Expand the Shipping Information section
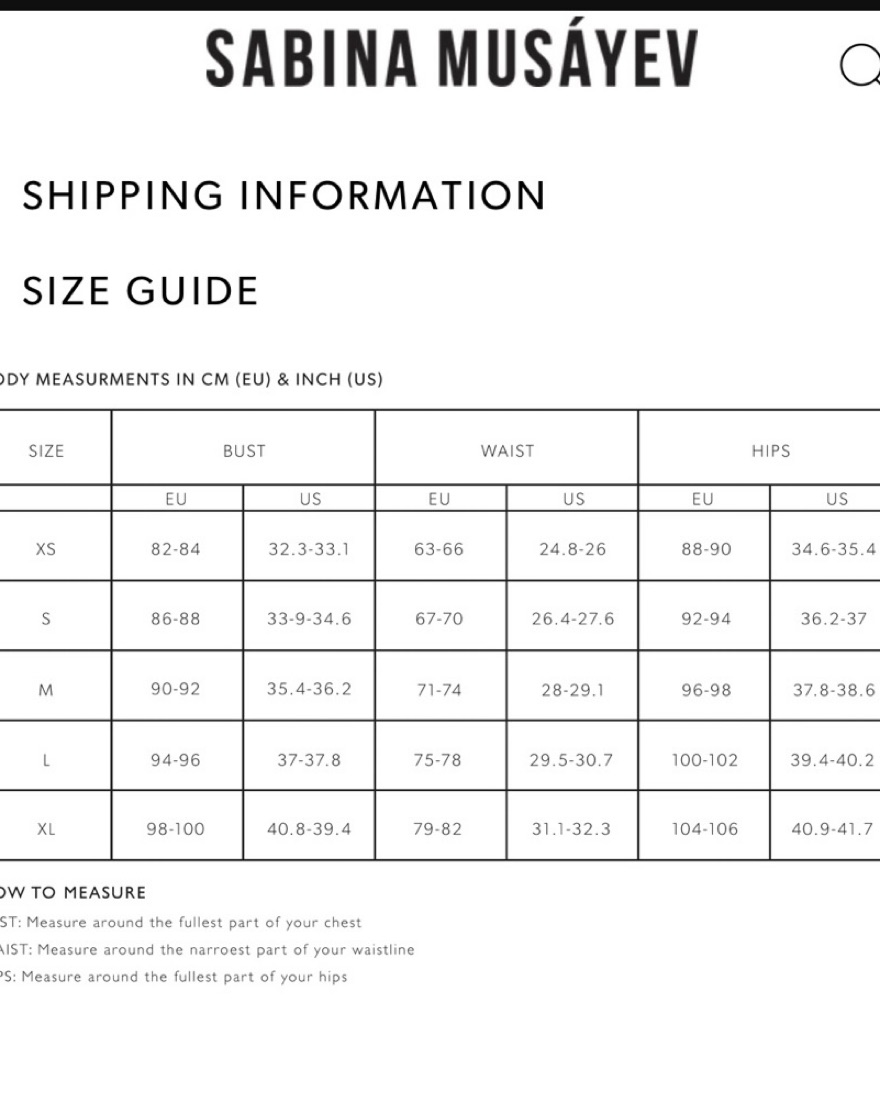 point(284,195)
